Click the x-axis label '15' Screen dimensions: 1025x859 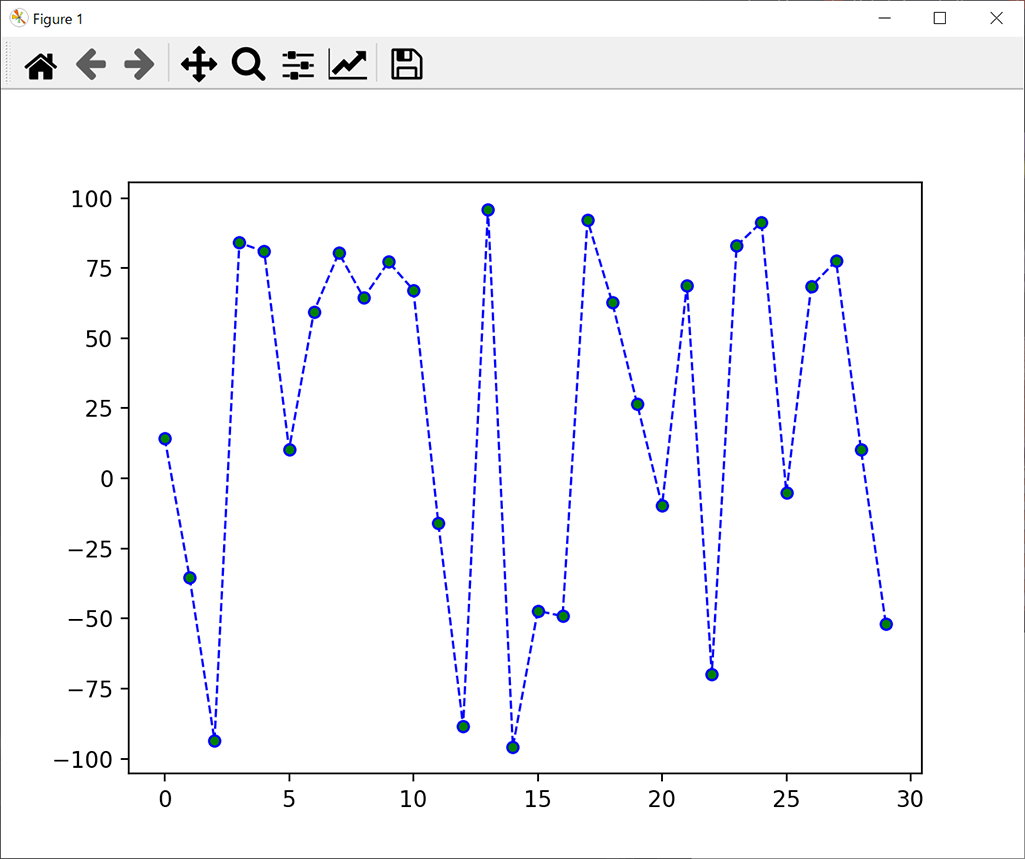tap(537, 799)
